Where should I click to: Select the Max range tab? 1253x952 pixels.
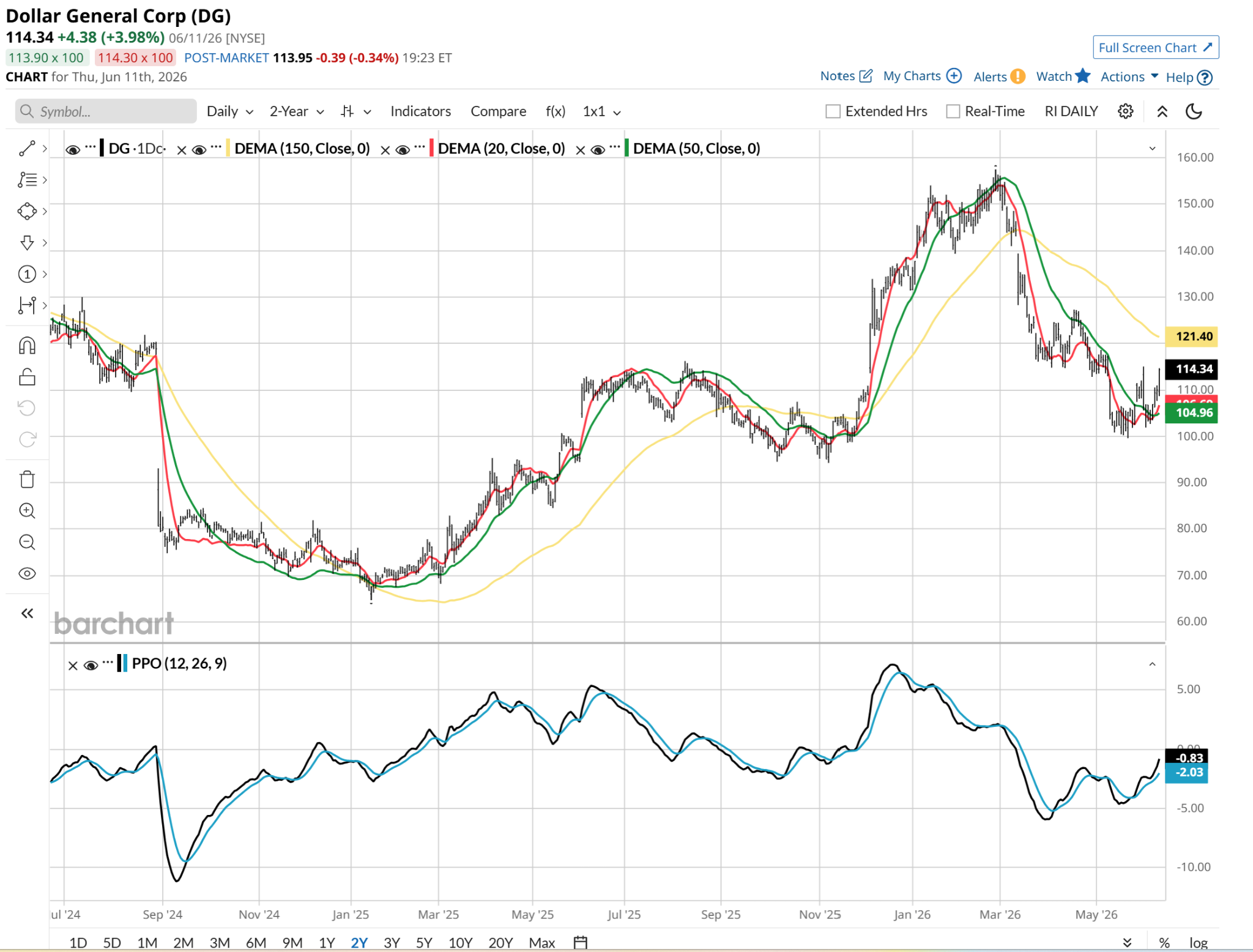coord(542,943)
